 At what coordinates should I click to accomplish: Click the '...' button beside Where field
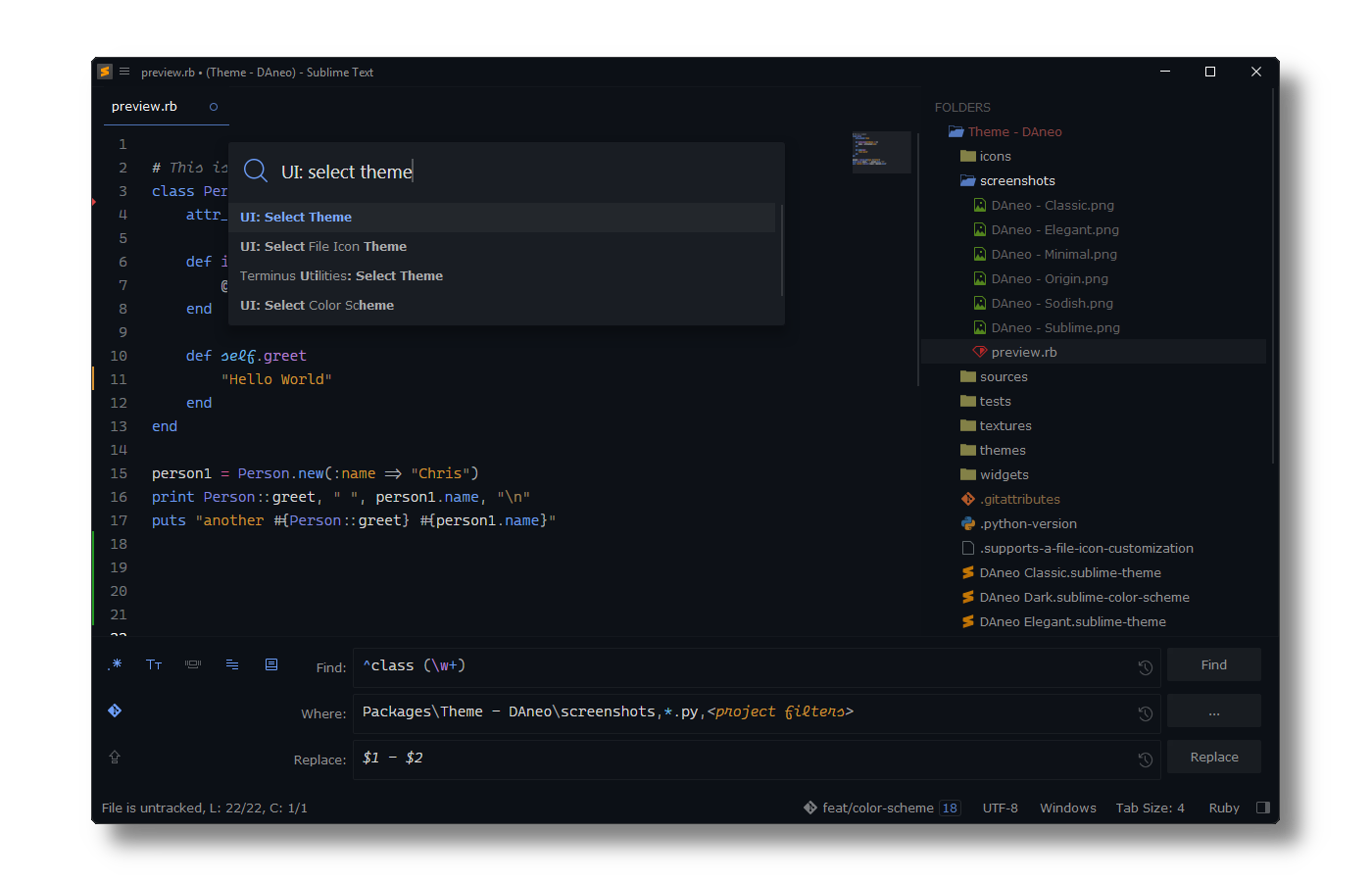click(x=1214, y=710)
